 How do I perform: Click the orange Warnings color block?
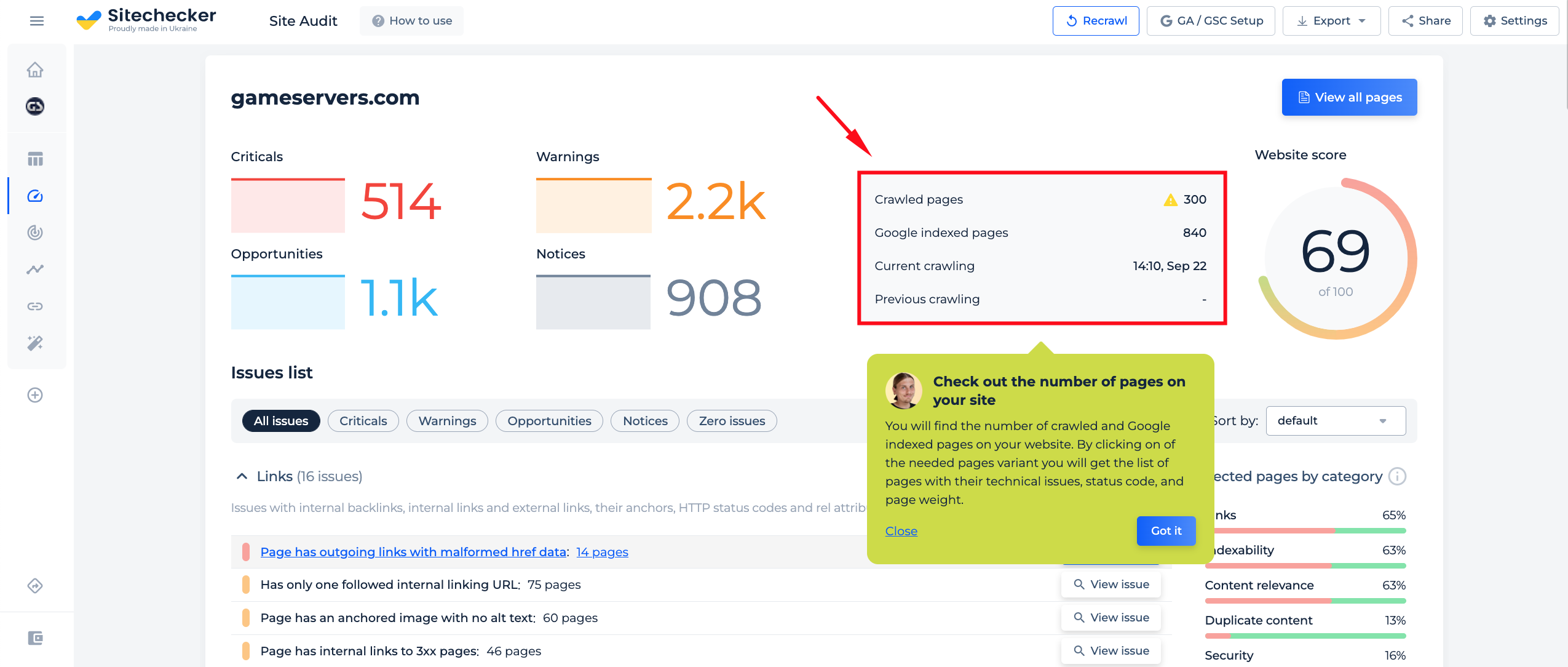point(593,206)
